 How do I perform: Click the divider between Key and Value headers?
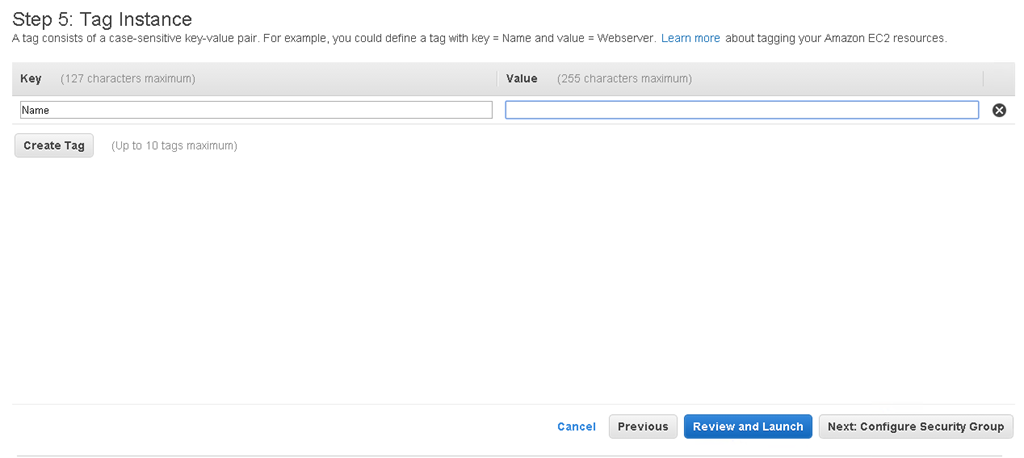(x=497, y=78)
